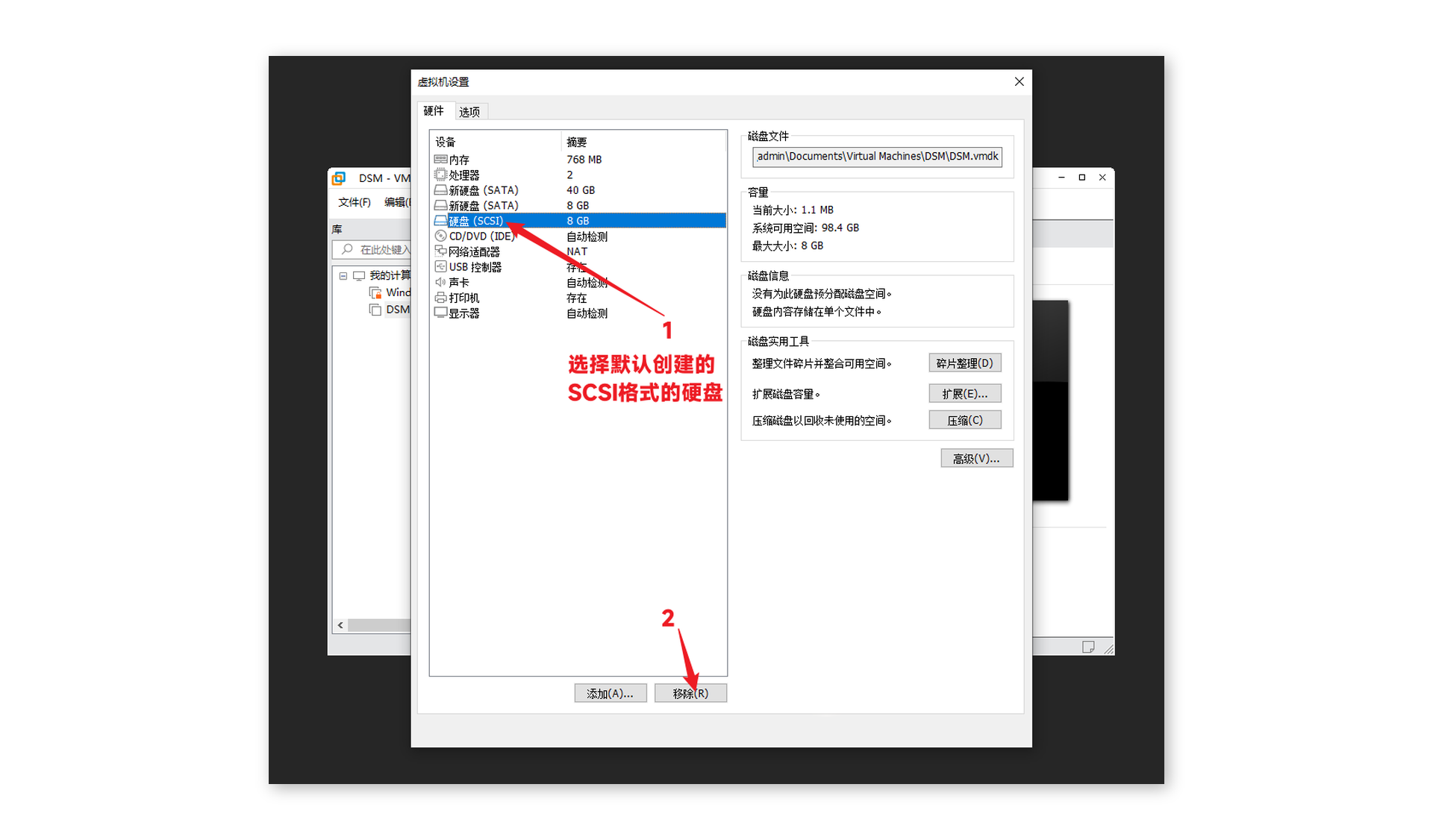Click the 网络适配器 network adapter icon
This screenshot has width=1433, height=840.
coord(440,251)
